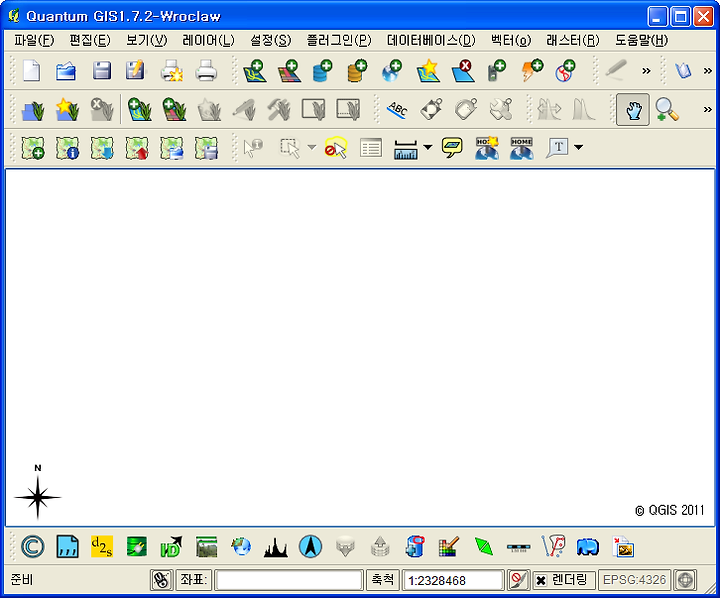Select features with the rectangle selection tool
Viewport: 720px width, 598px height.
(290, 148)
